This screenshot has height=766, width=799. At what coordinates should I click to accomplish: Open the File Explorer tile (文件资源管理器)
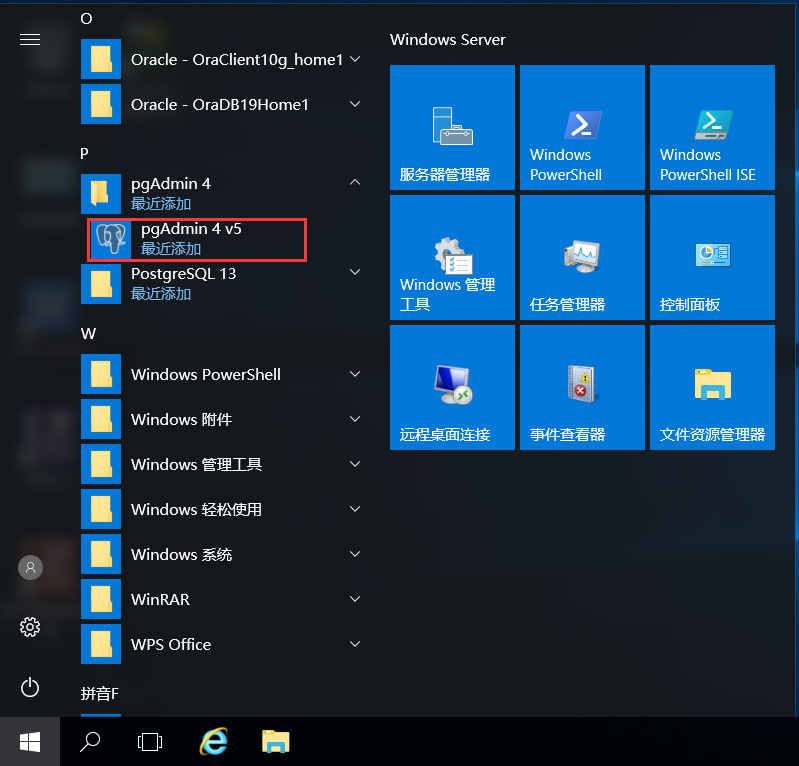712,387
